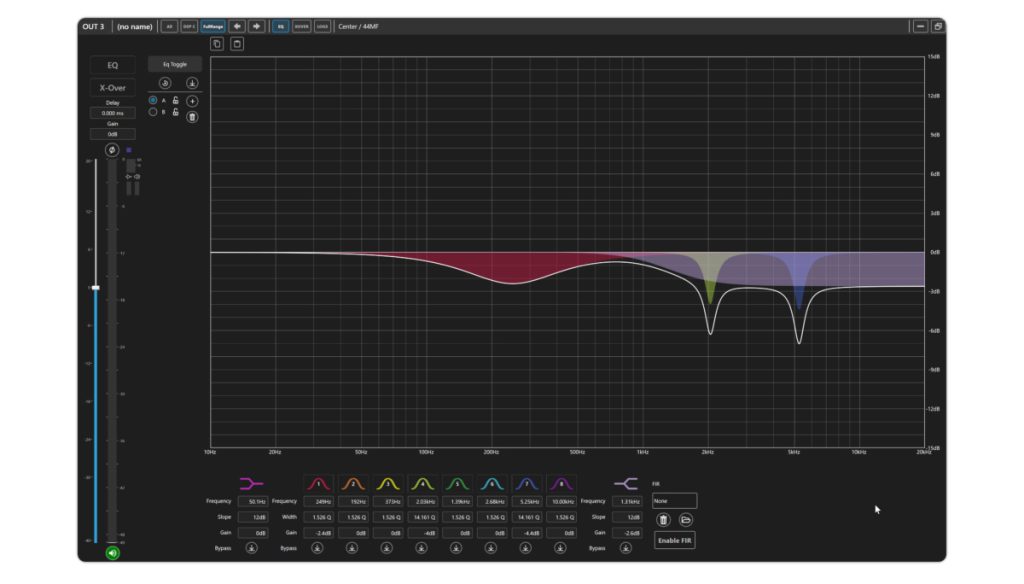Select EQ band 6 cyan filter icon
Screen dimensions: 1024x584
click(492, 483)
